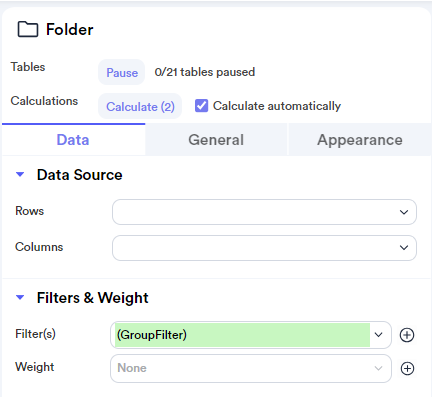Switch to the General tab
Viewport: 432px width, 397px height.
[x=216, y=140]
